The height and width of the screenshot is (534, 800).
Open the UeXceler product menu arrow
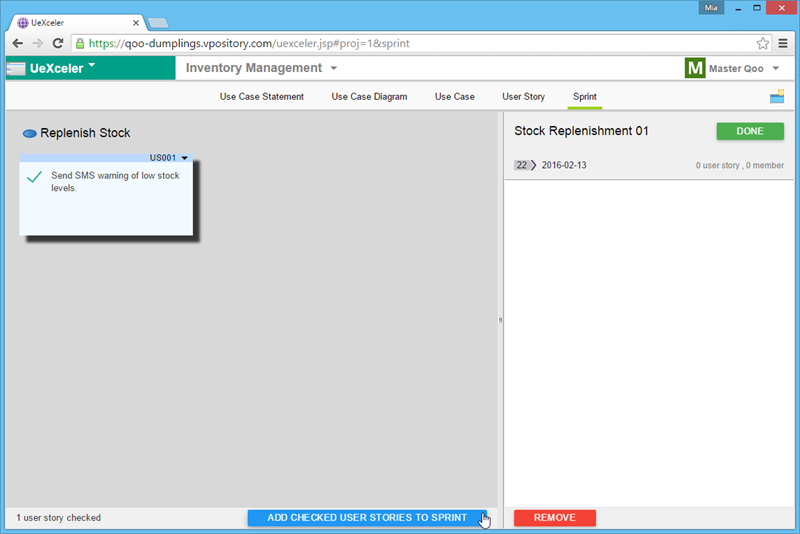click(92, 65)
